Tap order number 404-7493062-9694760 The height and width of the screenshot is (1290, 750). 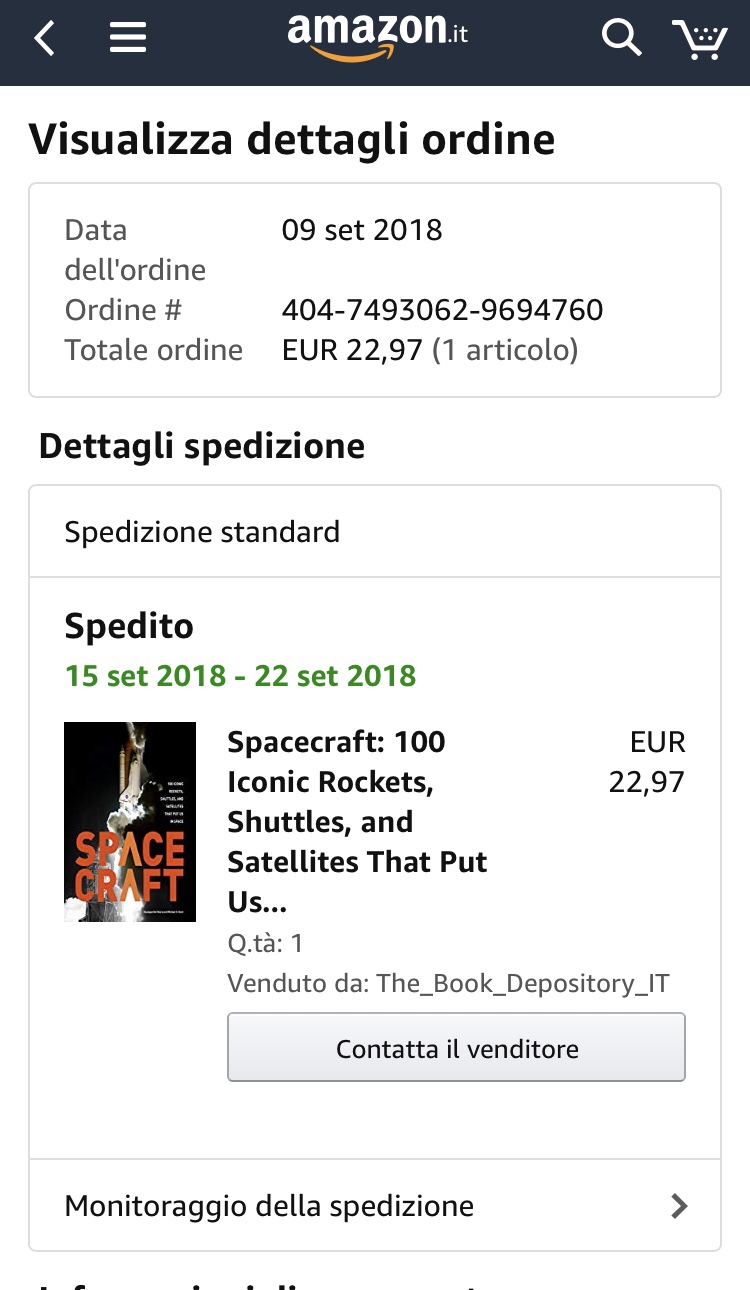click(x=442, y=310)
